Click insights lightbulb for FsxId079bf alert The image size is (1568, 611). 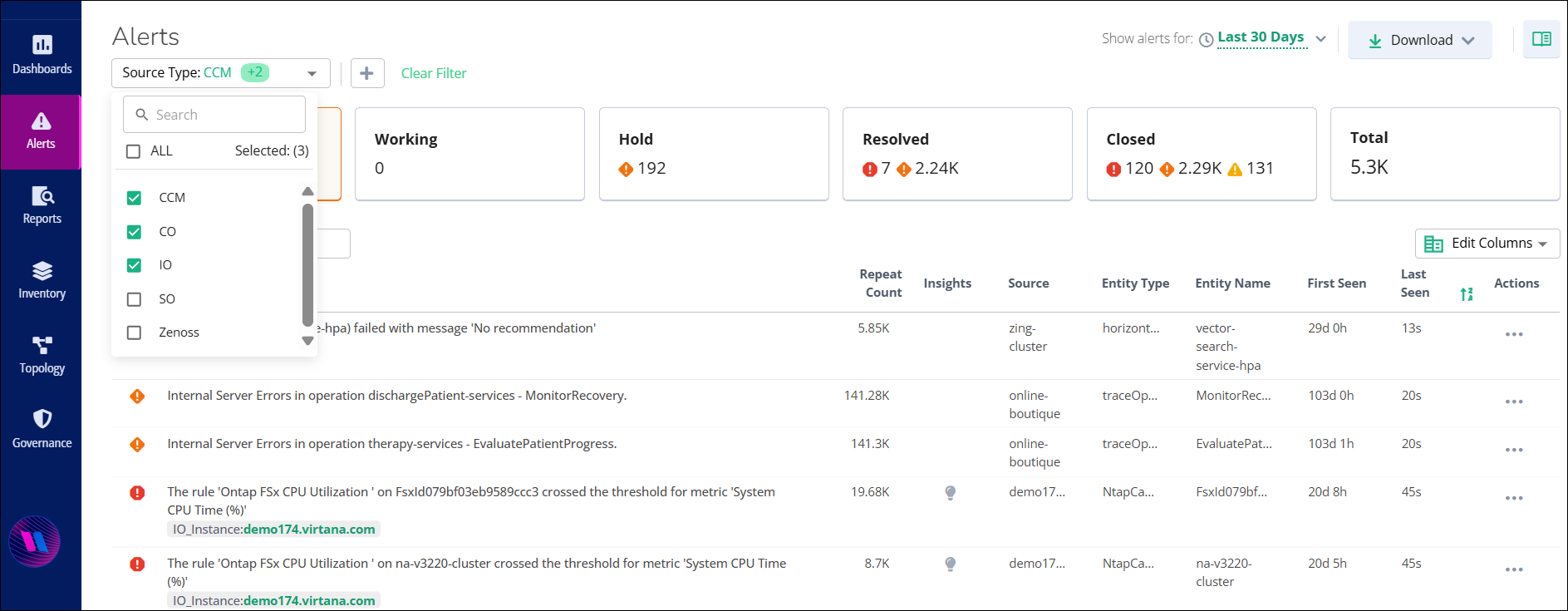click(x=950, y=493)
